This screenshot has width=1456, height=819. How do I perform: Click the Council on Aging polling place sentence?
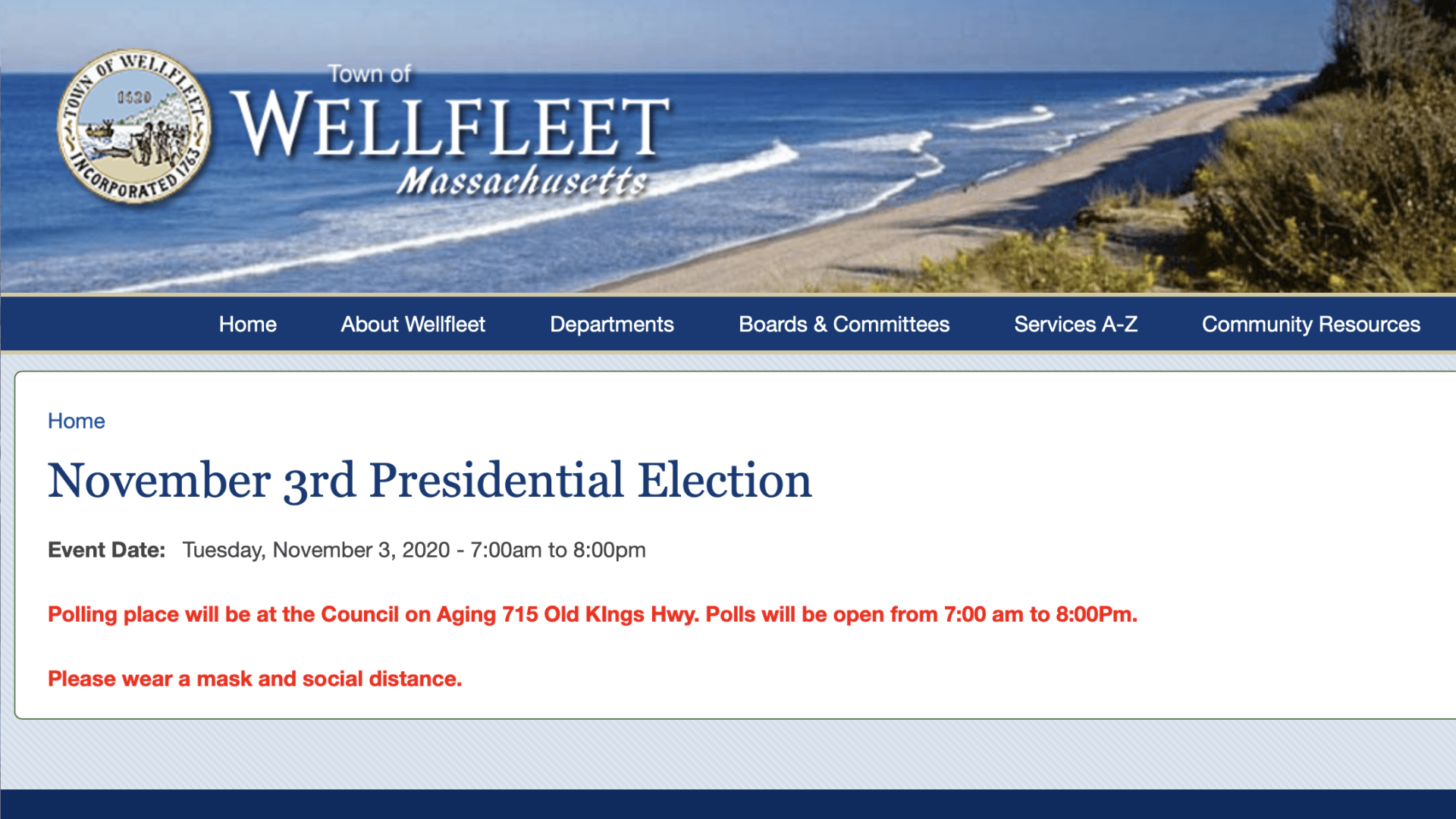(372, 614)
